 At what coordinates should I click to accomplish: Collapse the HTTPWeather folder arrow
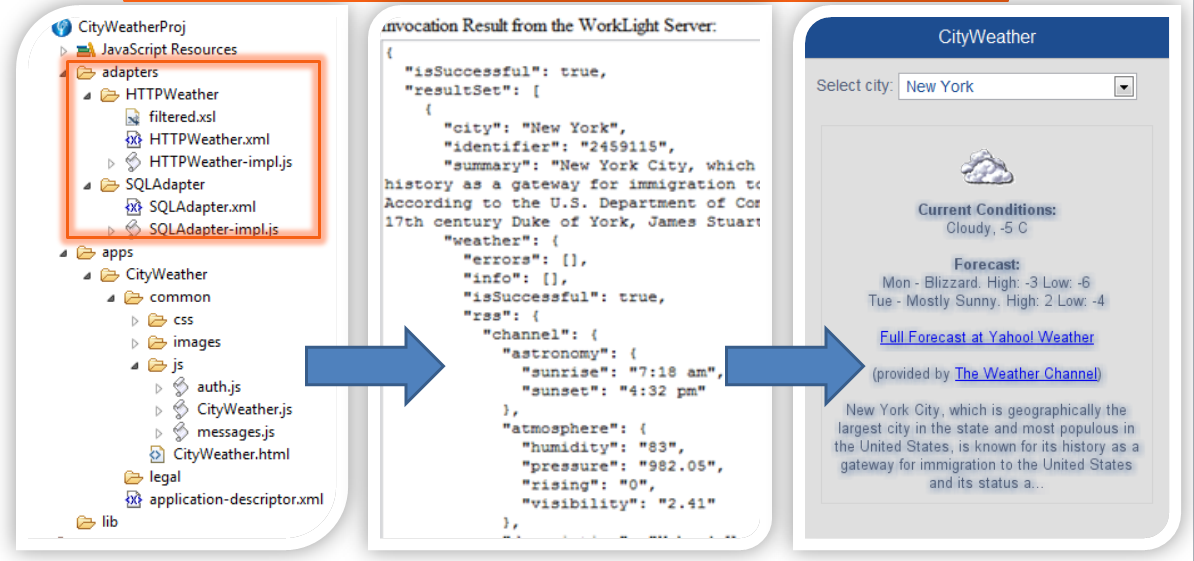click(x=87, y=96)
